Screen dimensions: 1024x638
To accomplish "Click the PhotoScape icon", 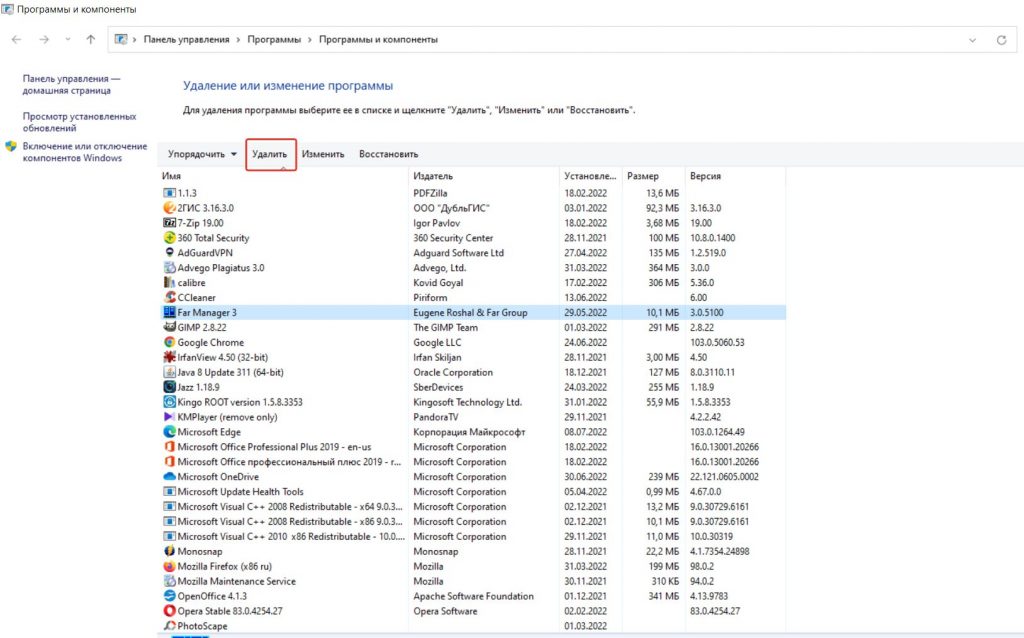I will tap(169, 626).
